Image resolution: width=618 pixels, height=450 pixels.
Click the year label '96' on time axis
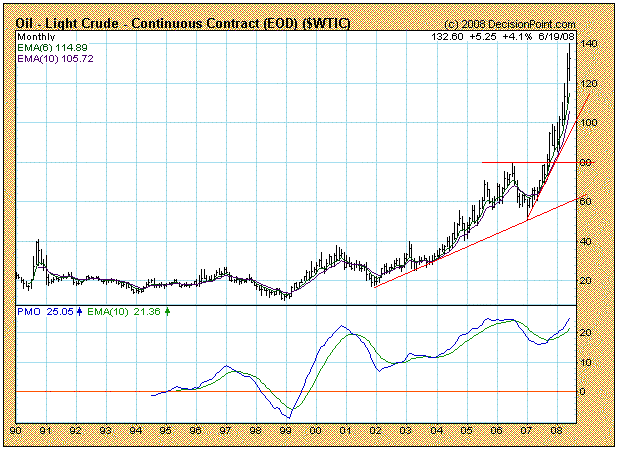pyautogui.click(x=195, y=430)
